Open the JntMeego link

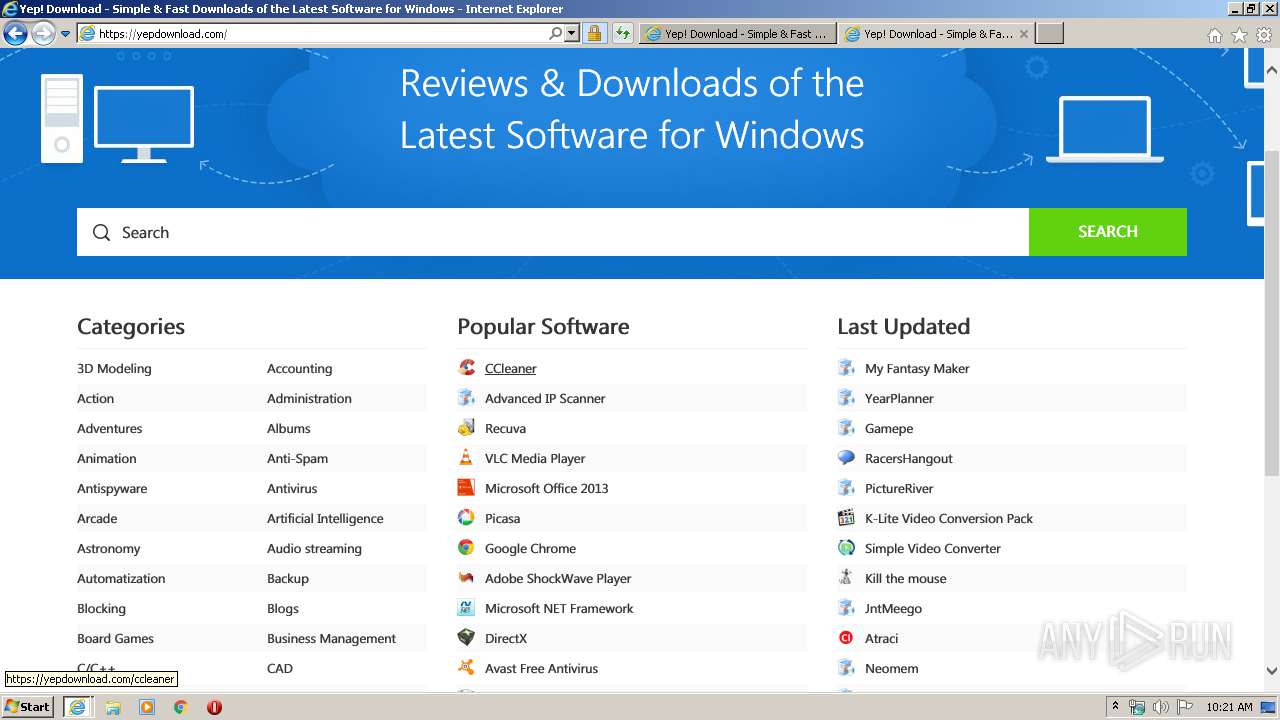[x=893, y=608]
